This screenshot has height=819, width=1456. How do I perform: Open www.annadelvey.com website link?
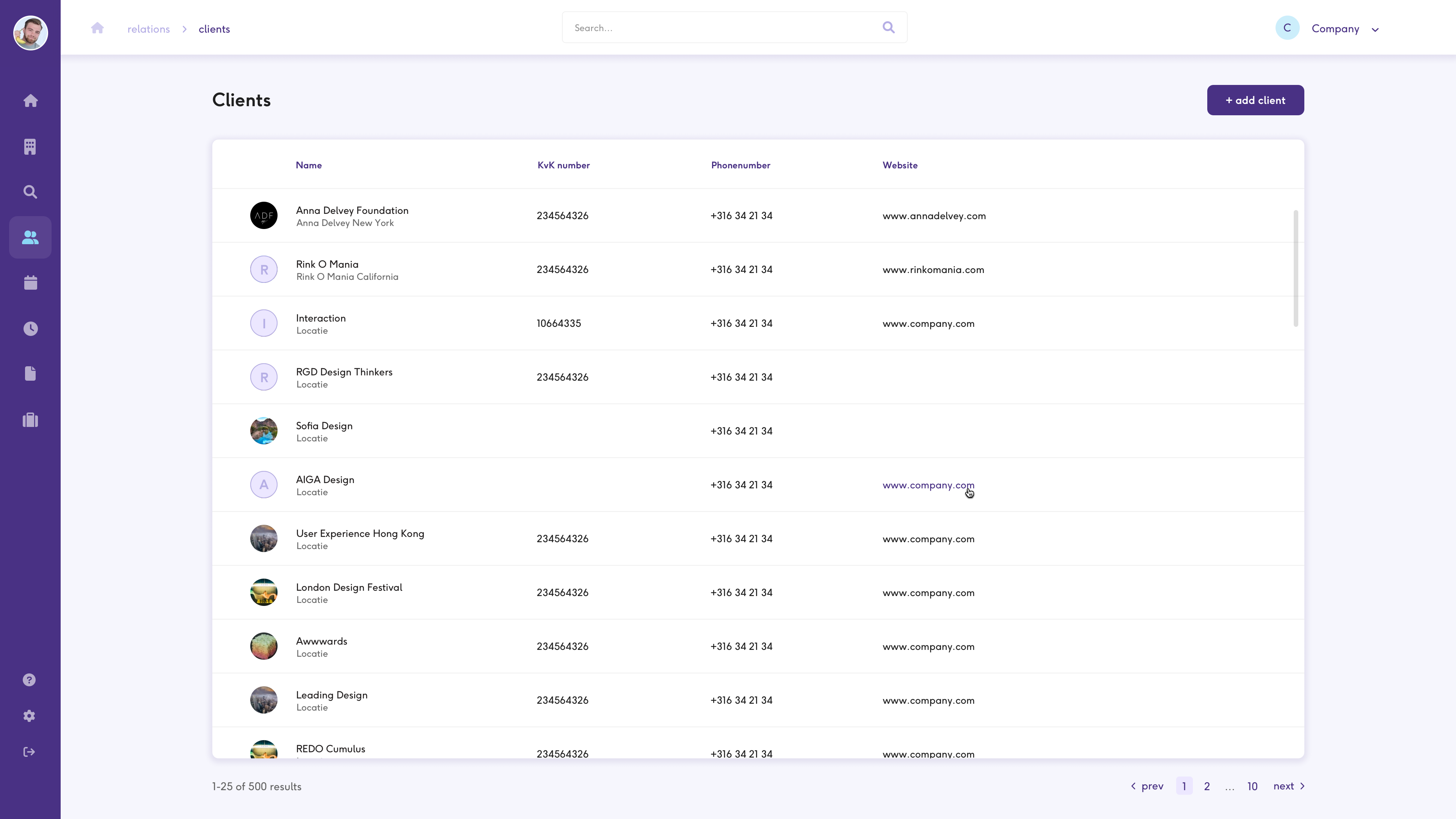(x=934, y=216)
